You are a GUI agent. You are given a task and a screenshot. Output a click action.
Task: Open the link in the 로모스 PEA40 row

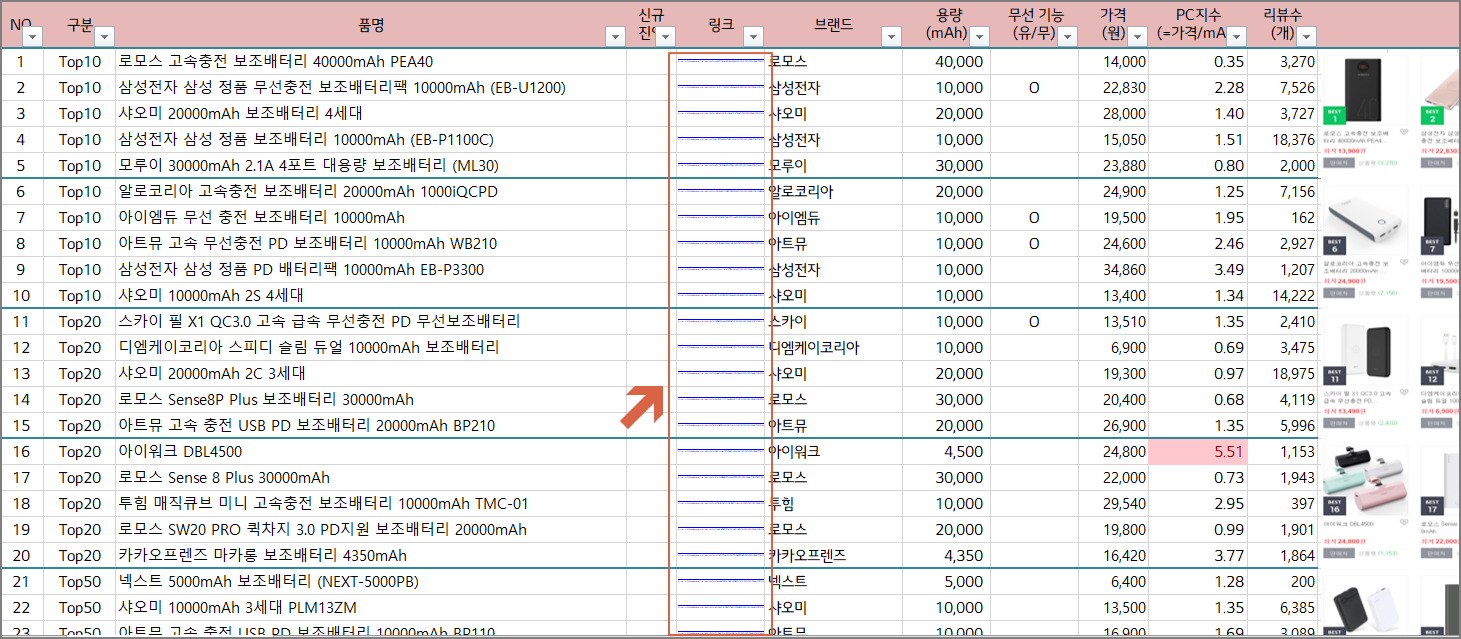[720, 61]
